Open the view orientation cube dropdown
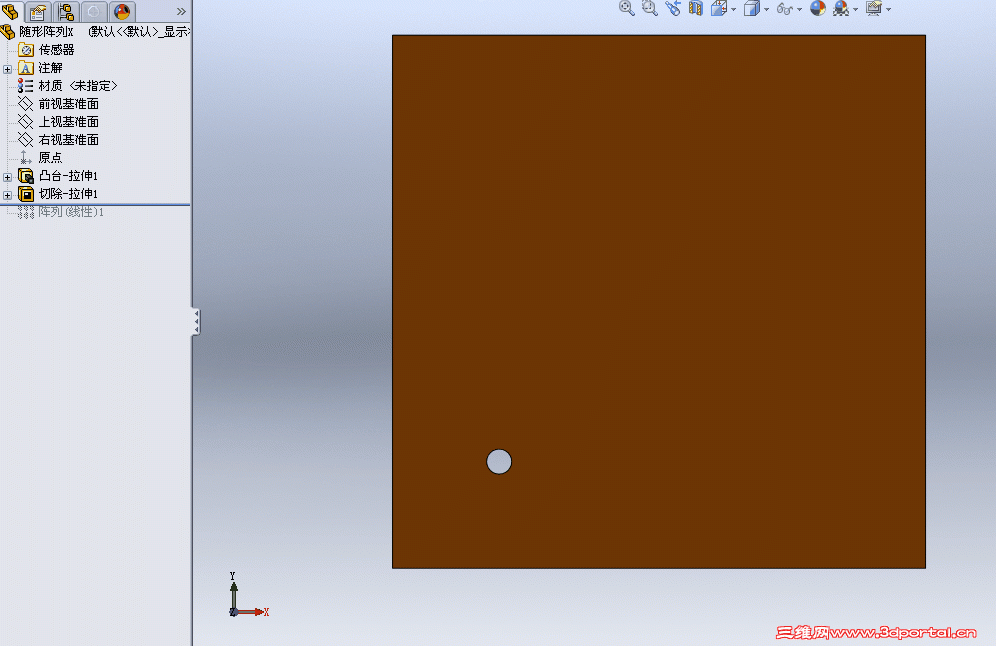996x646 pixels. 733,8
